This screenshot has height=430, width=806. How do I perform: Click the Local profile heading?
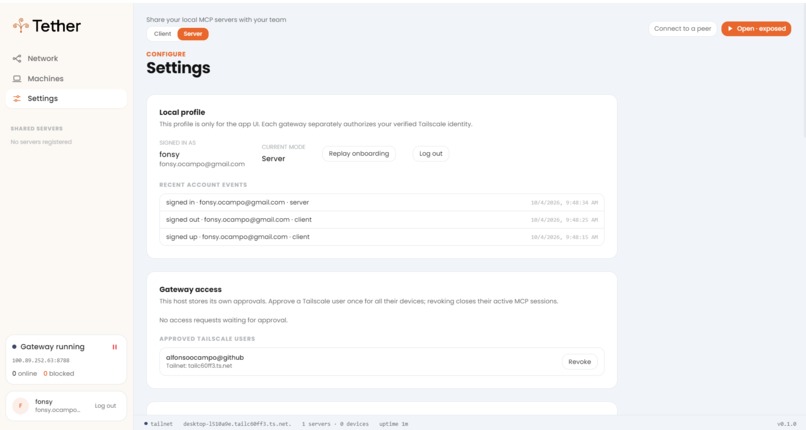[182, 112]
